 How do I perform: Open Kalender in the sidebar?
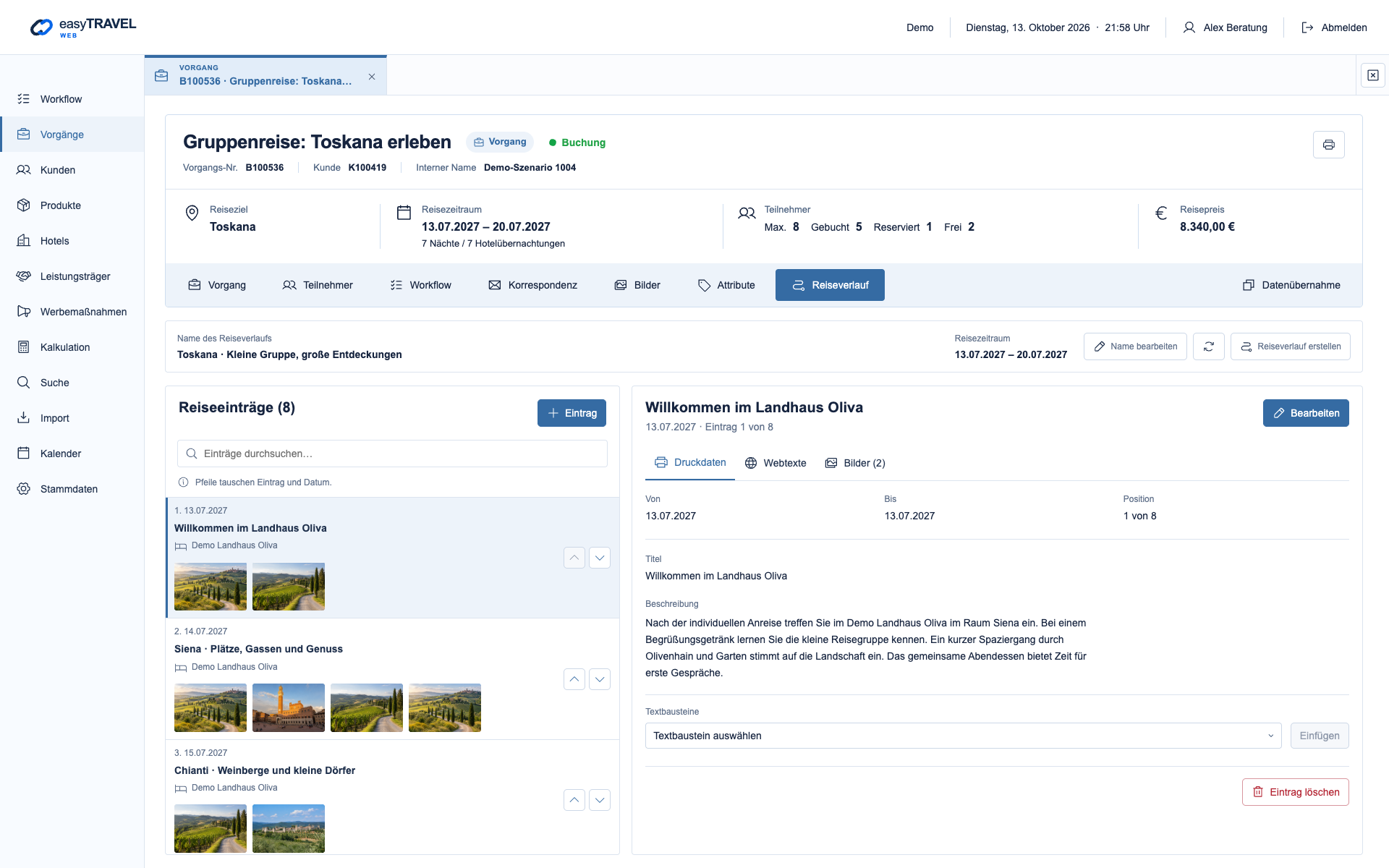[x=72, y=454]
